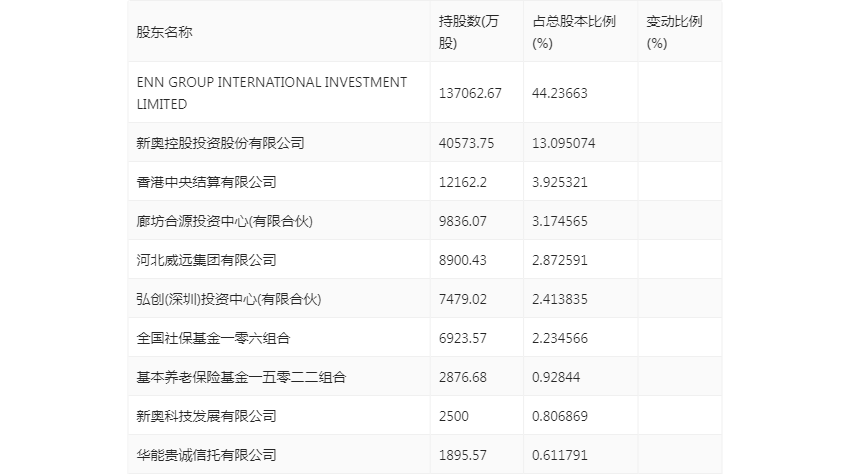Select shareholder 弘创(深圳)投资中心(有限合伙)
This screenshot has height=474, width=850.
click(229, 299)
